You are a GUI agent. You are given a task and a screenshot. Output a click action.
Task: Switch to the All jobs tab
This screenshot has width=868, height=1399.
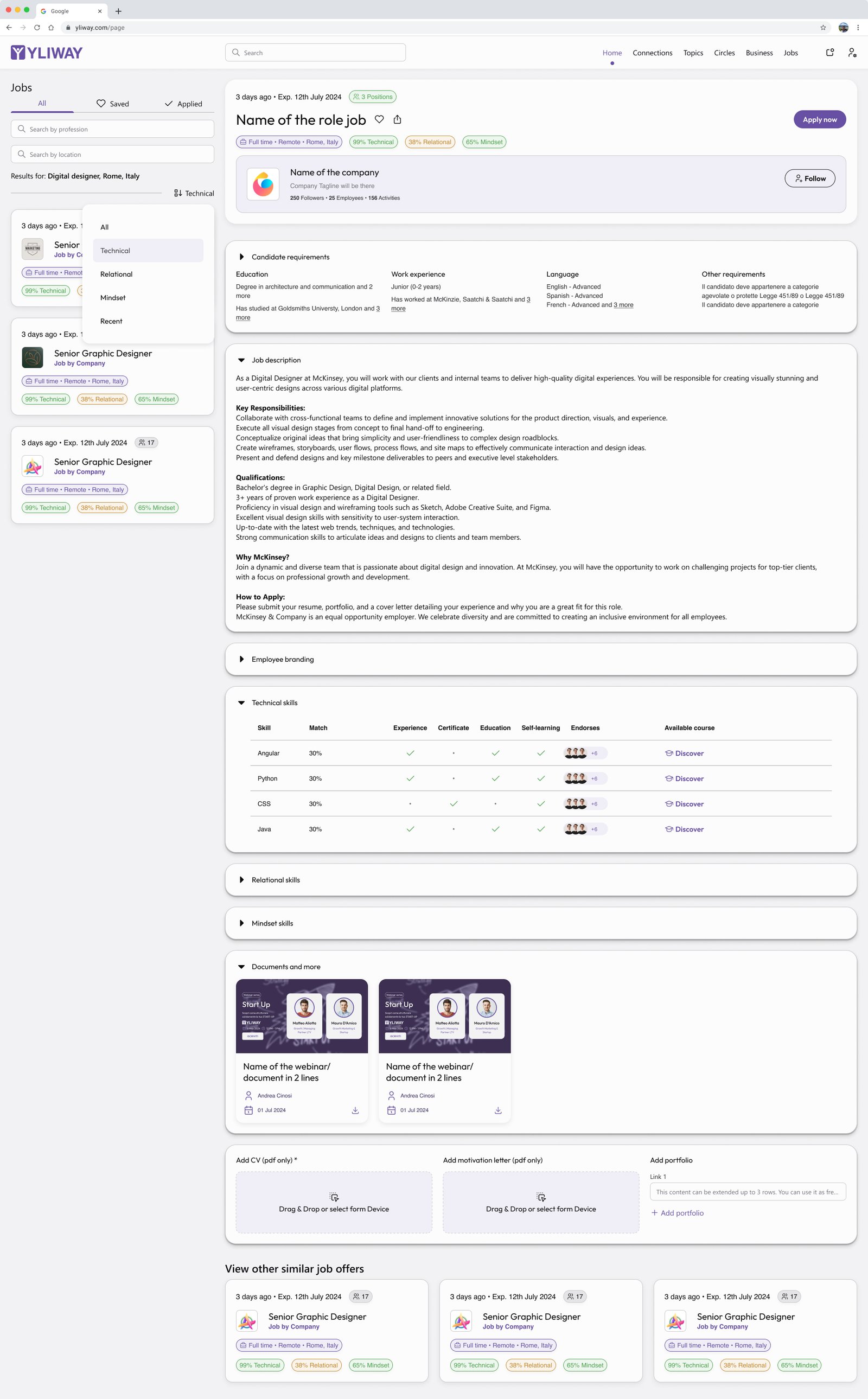42,103
